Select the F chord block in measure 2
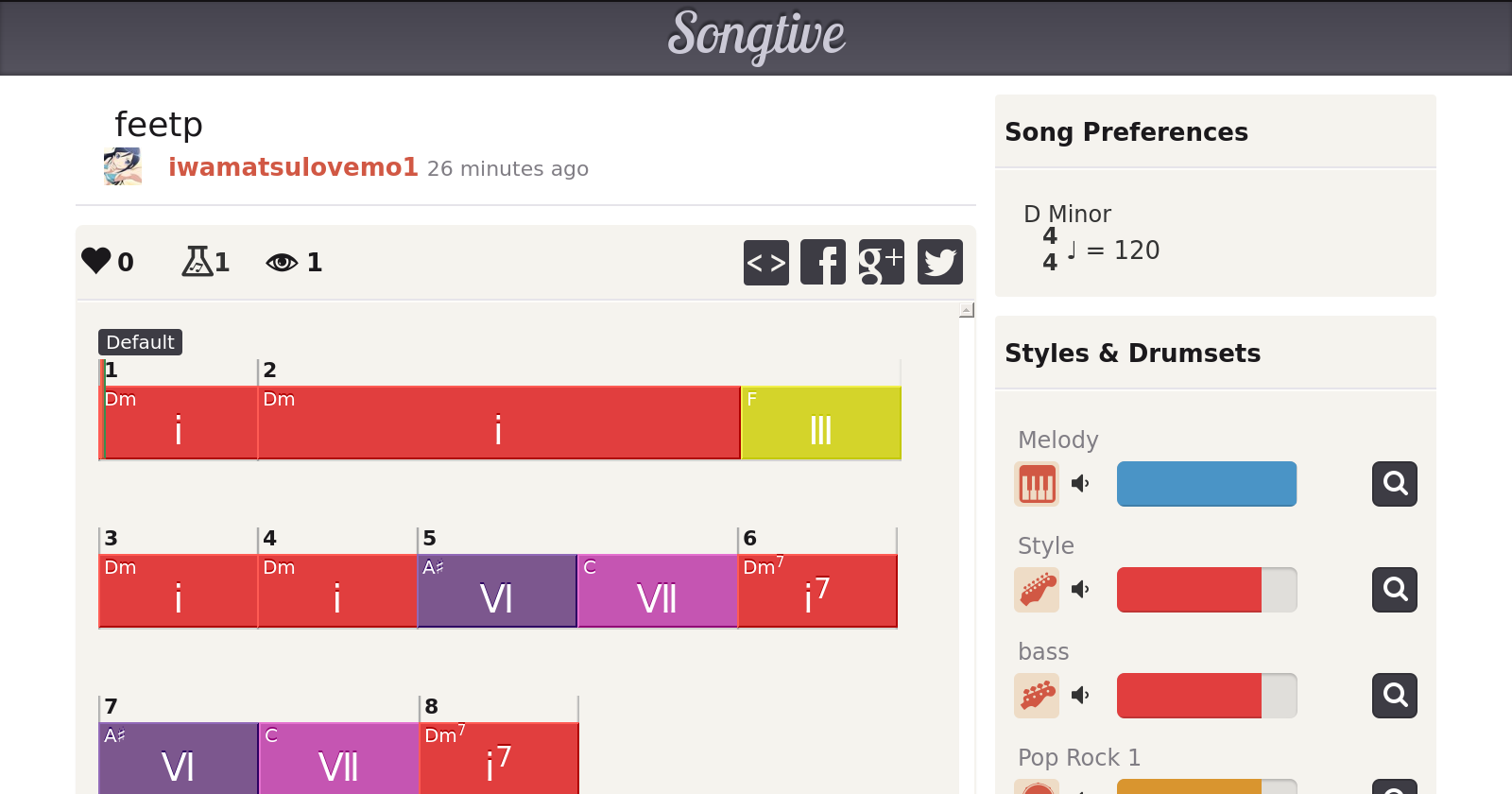Screen dimensions: 1512x794 pos(820,423)
